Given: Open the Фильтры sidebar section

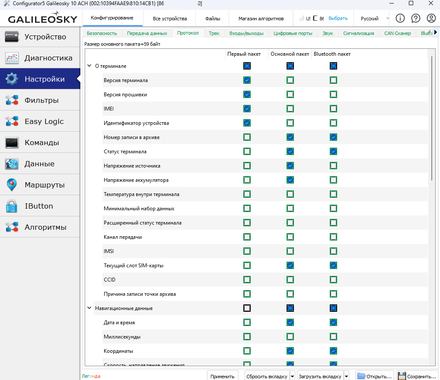Looking at the screenshot, I should pyautogui.click(x=40, y=100).
